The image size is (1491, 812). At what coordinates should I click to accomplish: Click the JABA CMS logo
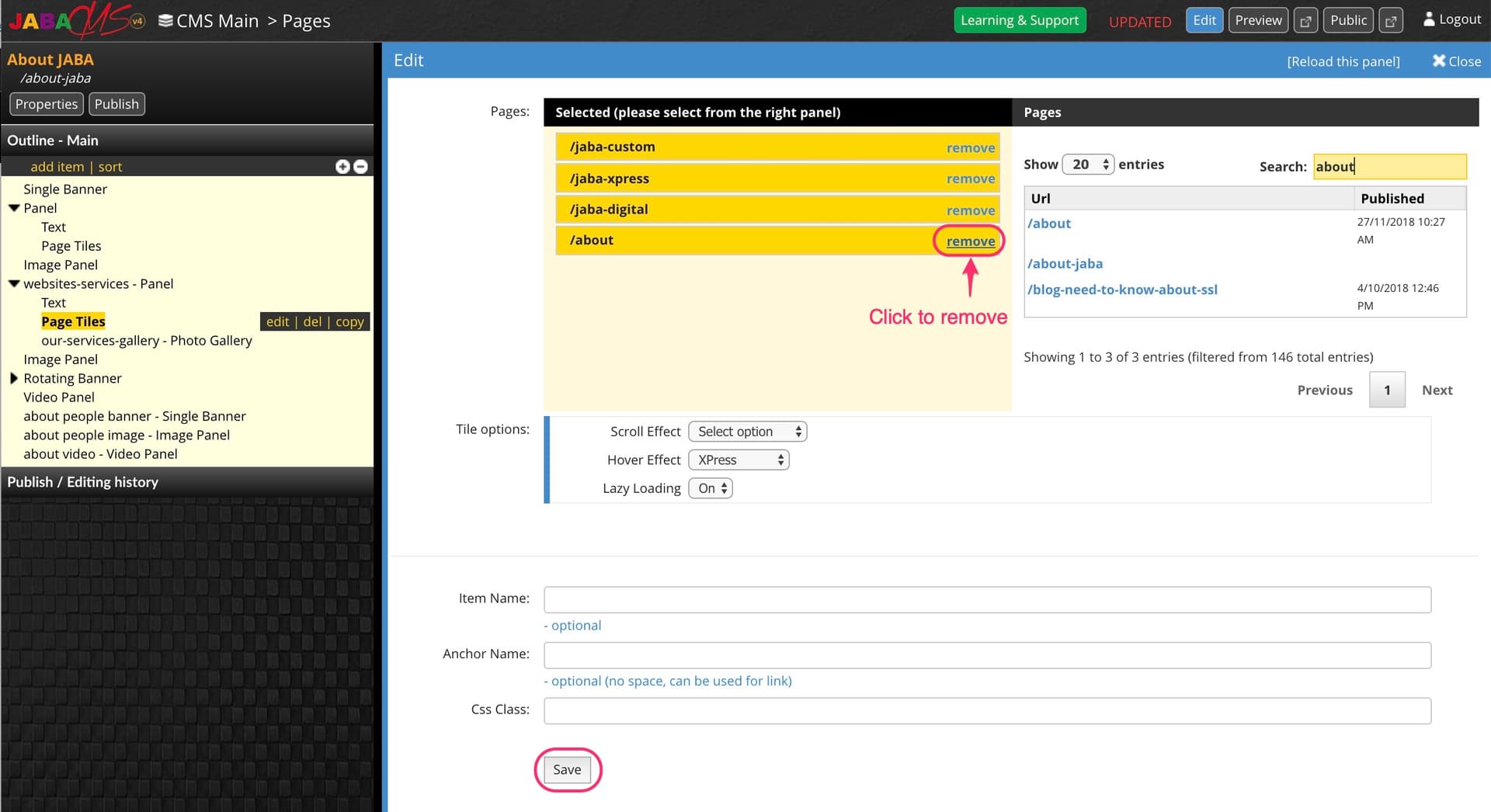pyautogui.click(x=76, y=20)
